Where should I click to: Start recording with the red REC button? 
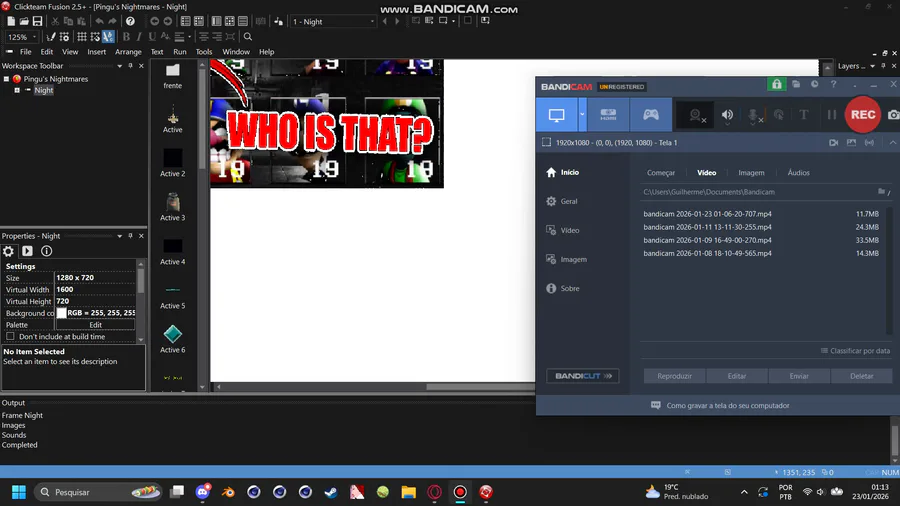863,115
